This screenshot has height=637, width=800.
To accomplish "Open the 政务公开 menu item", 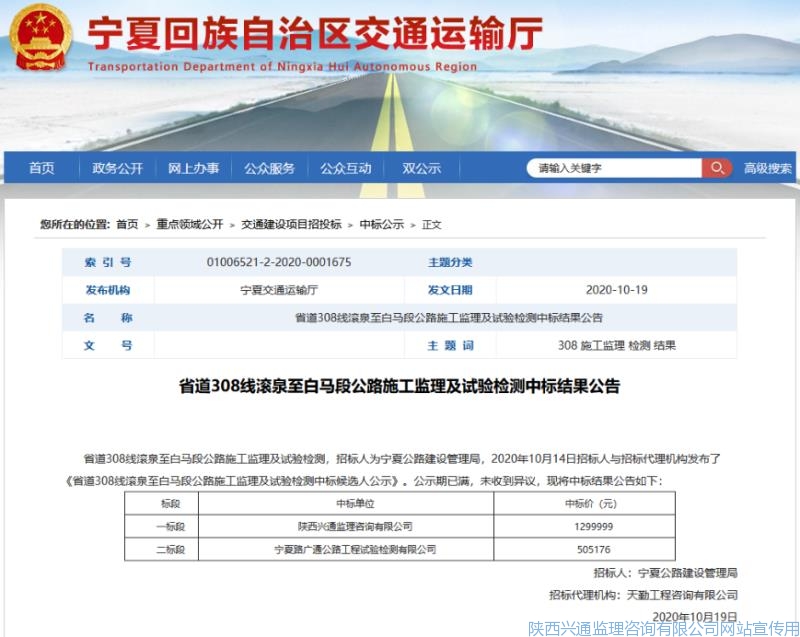I will click(117, 168).
